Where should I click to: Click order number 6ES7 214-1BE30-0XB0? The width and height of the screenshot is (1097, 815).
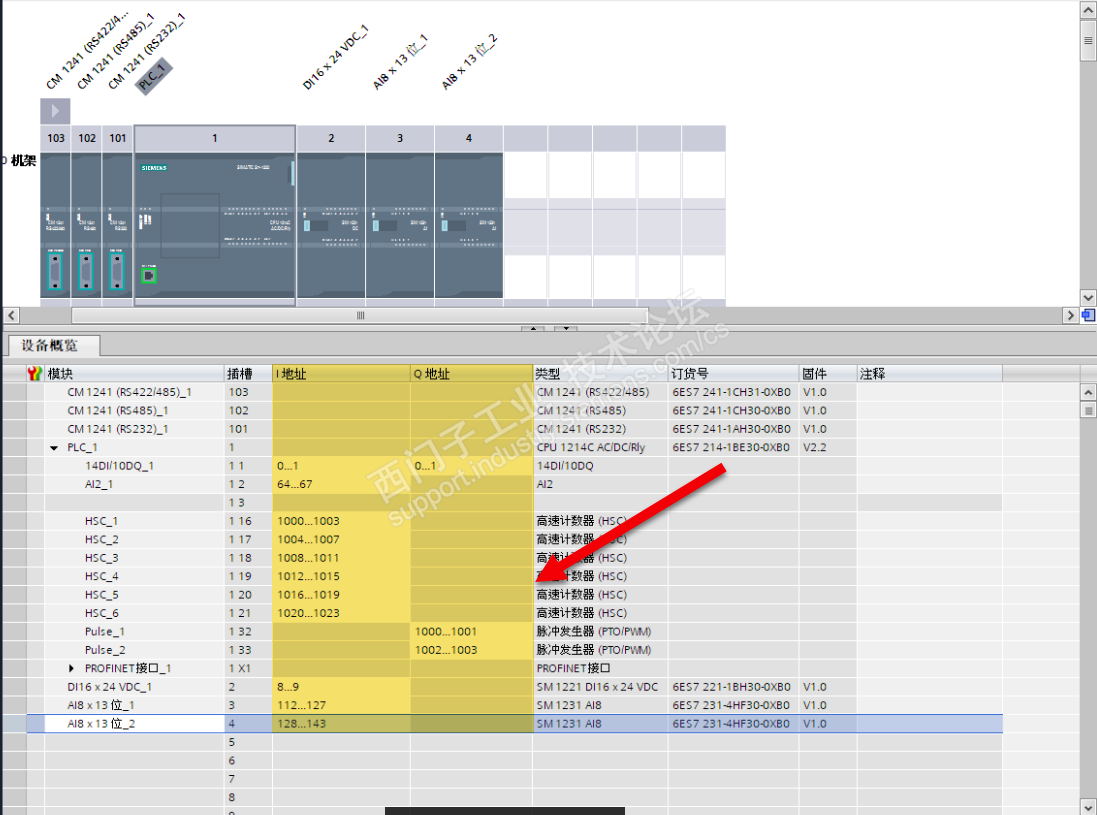(x=732, y=448)
